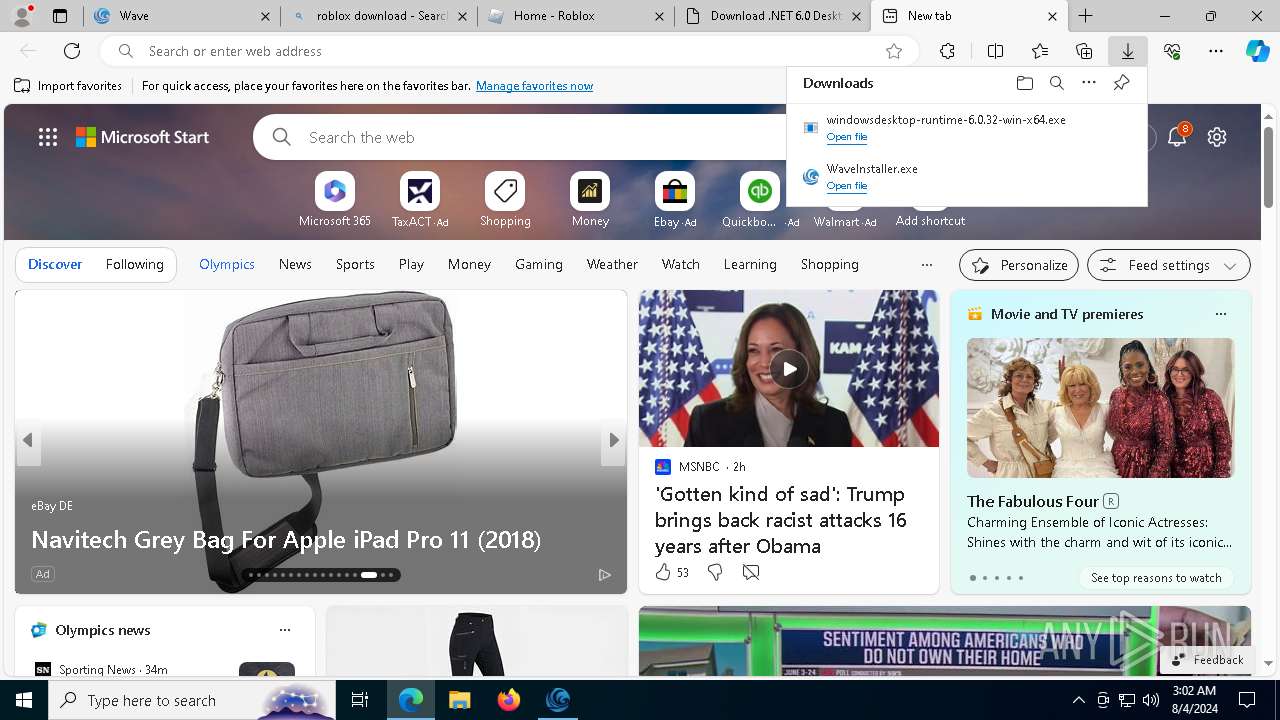Open Edge Settings and more menu
Image resolution: width=1280 pixels, height=720 pixels.
click(x=1216, y=51)
